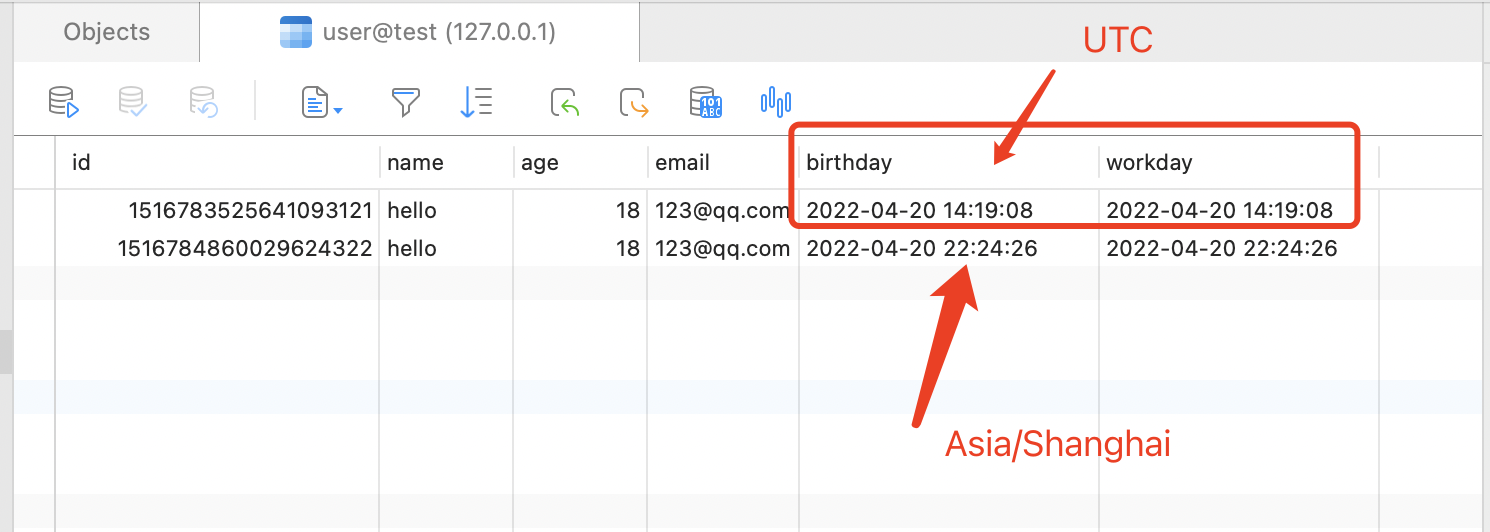Viewport: 1490px width, 532px height.
Task: Click the id column header
Action: point(82,162)
